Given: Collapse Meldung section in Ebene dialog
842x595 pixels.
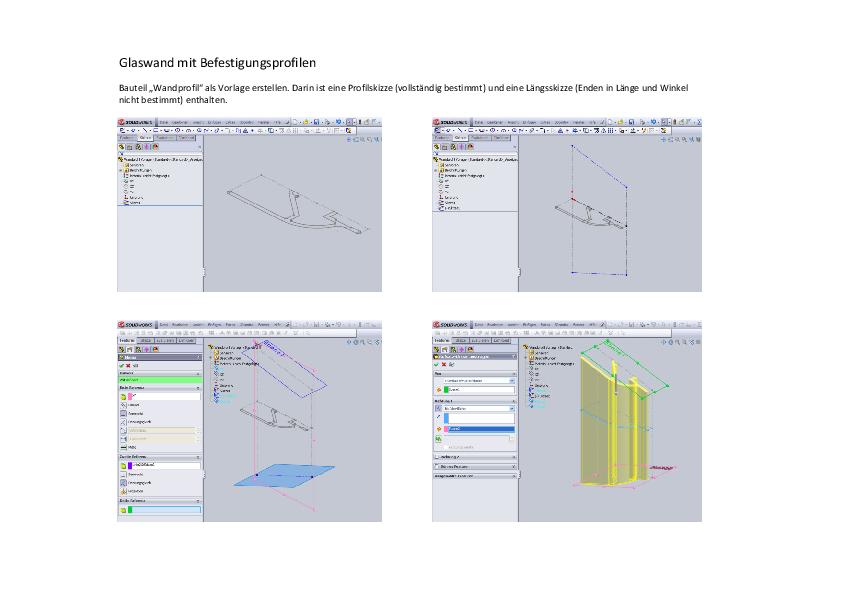Looking at the screenshot, I should tap(198, 373).
